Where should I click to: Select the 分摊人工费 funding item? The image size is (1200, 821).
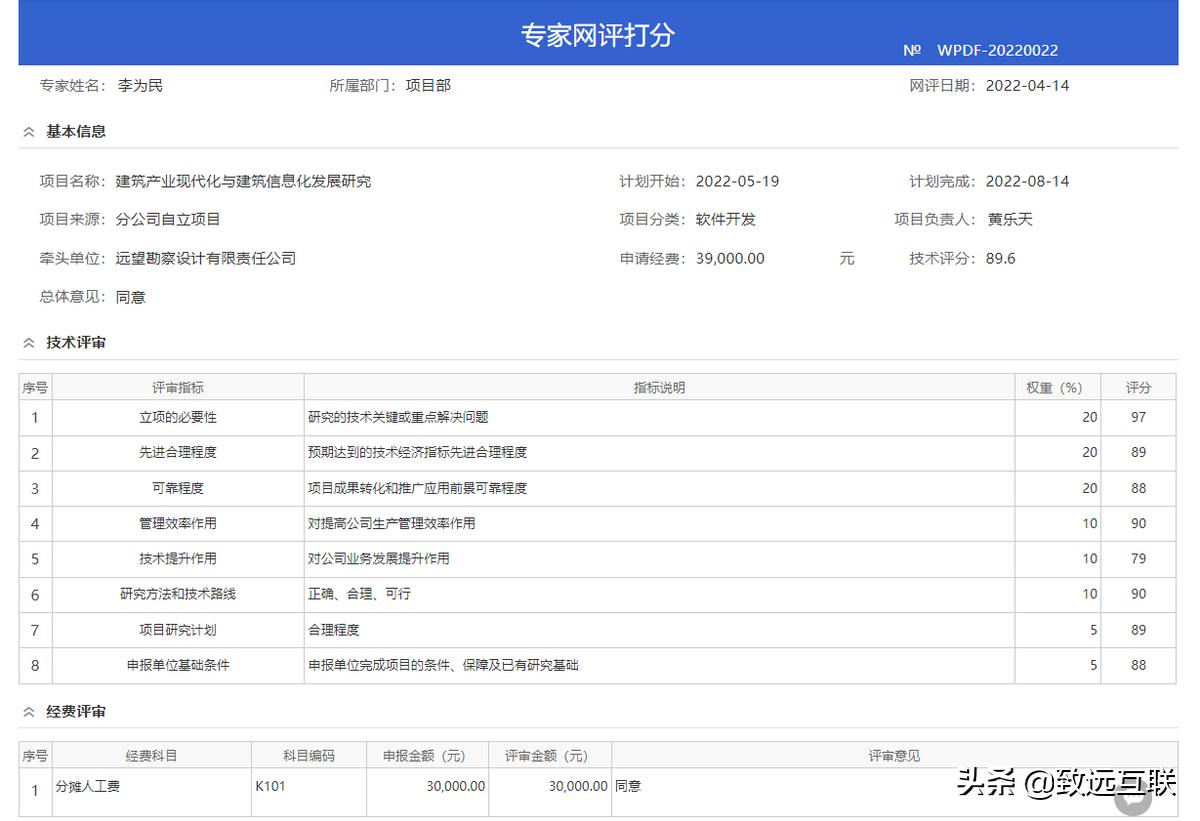[x=90, y=786]
